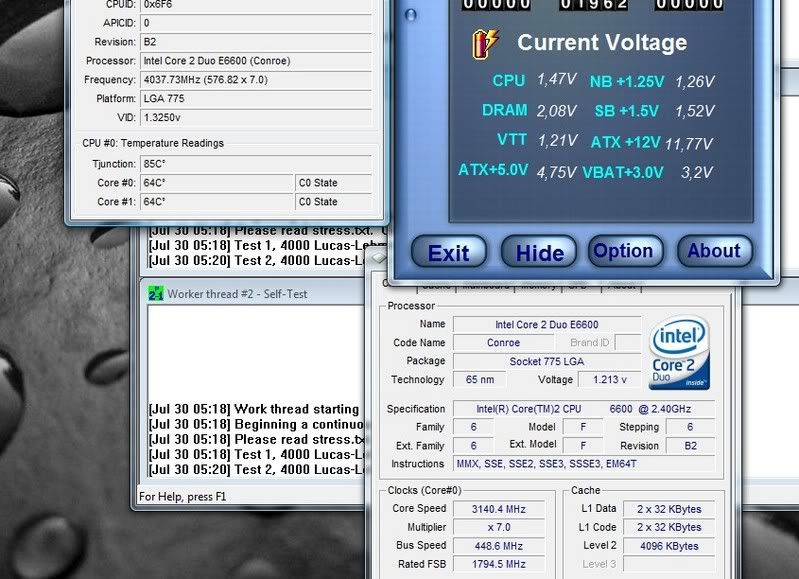This screenshot has width=799, height=579.
Task: Click the Level 2 cache 4096 KBytes field
Action: point(668,546)
